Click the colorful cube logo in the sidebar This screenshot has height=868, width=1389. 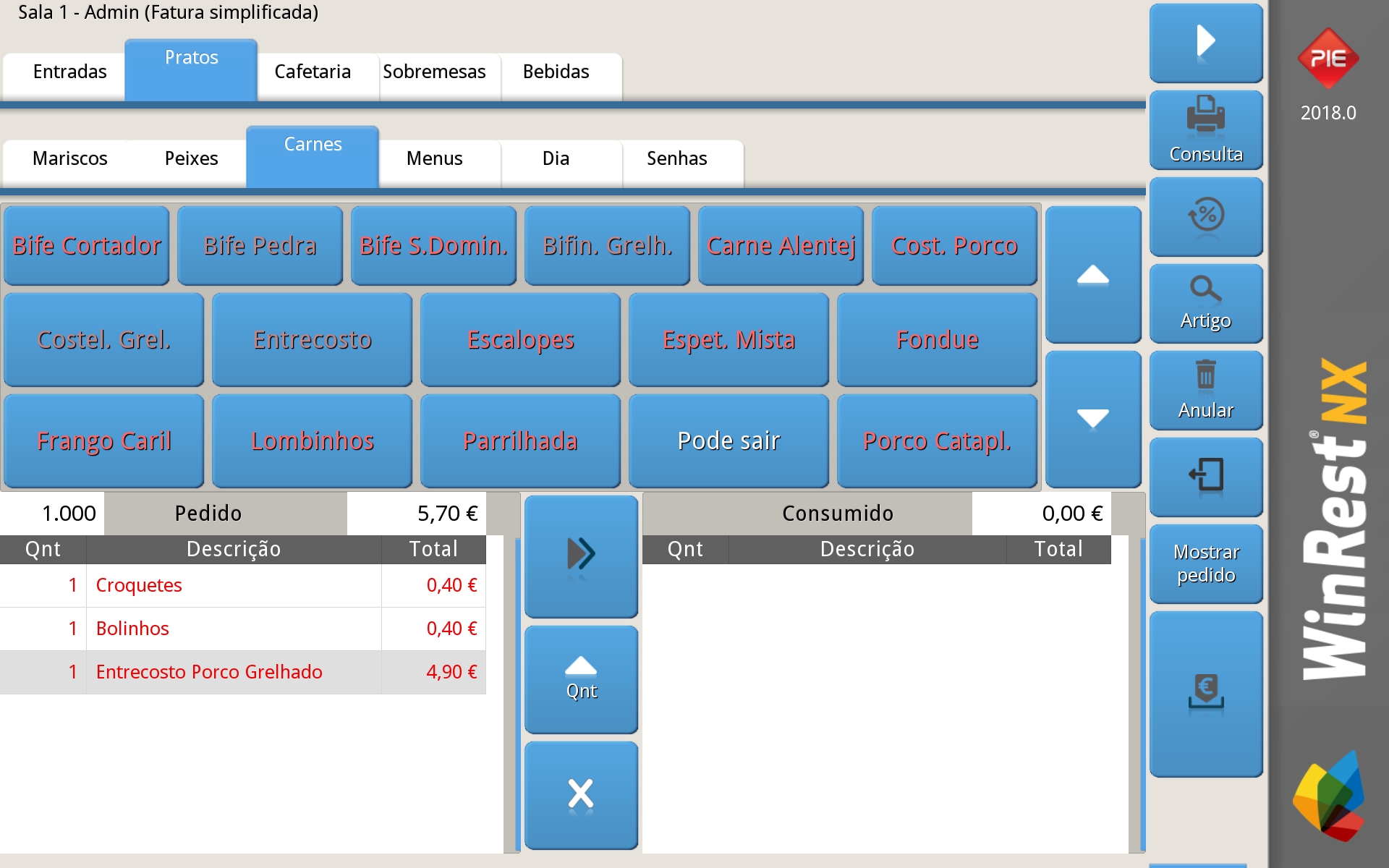pyautogui.click(x=1328, y=796)
